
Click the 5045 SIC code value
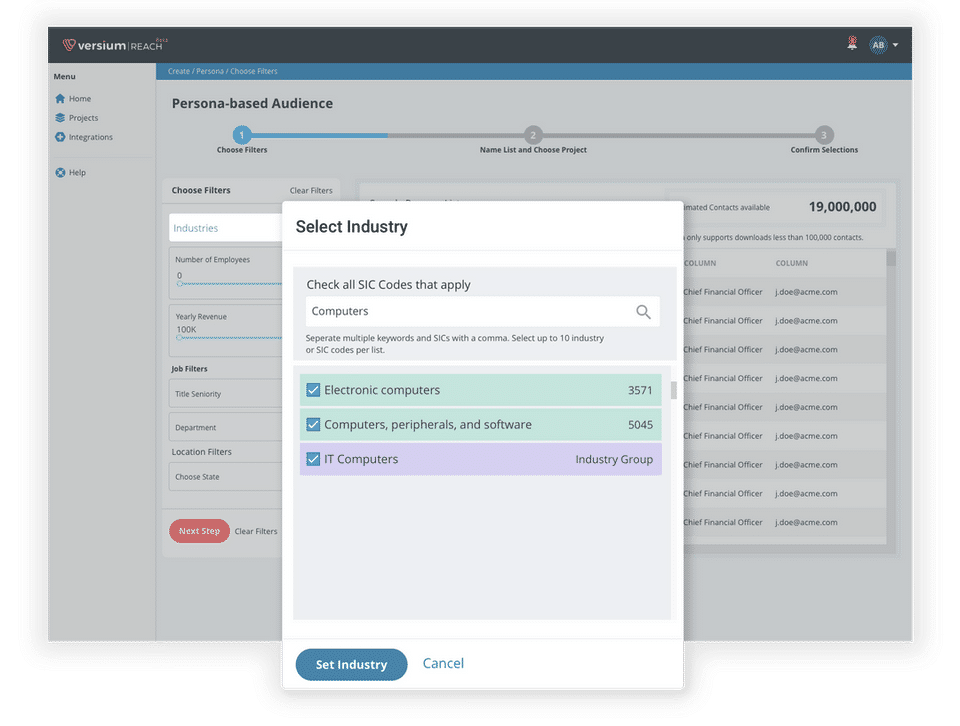pyautogui.click(x=640, y=425)
